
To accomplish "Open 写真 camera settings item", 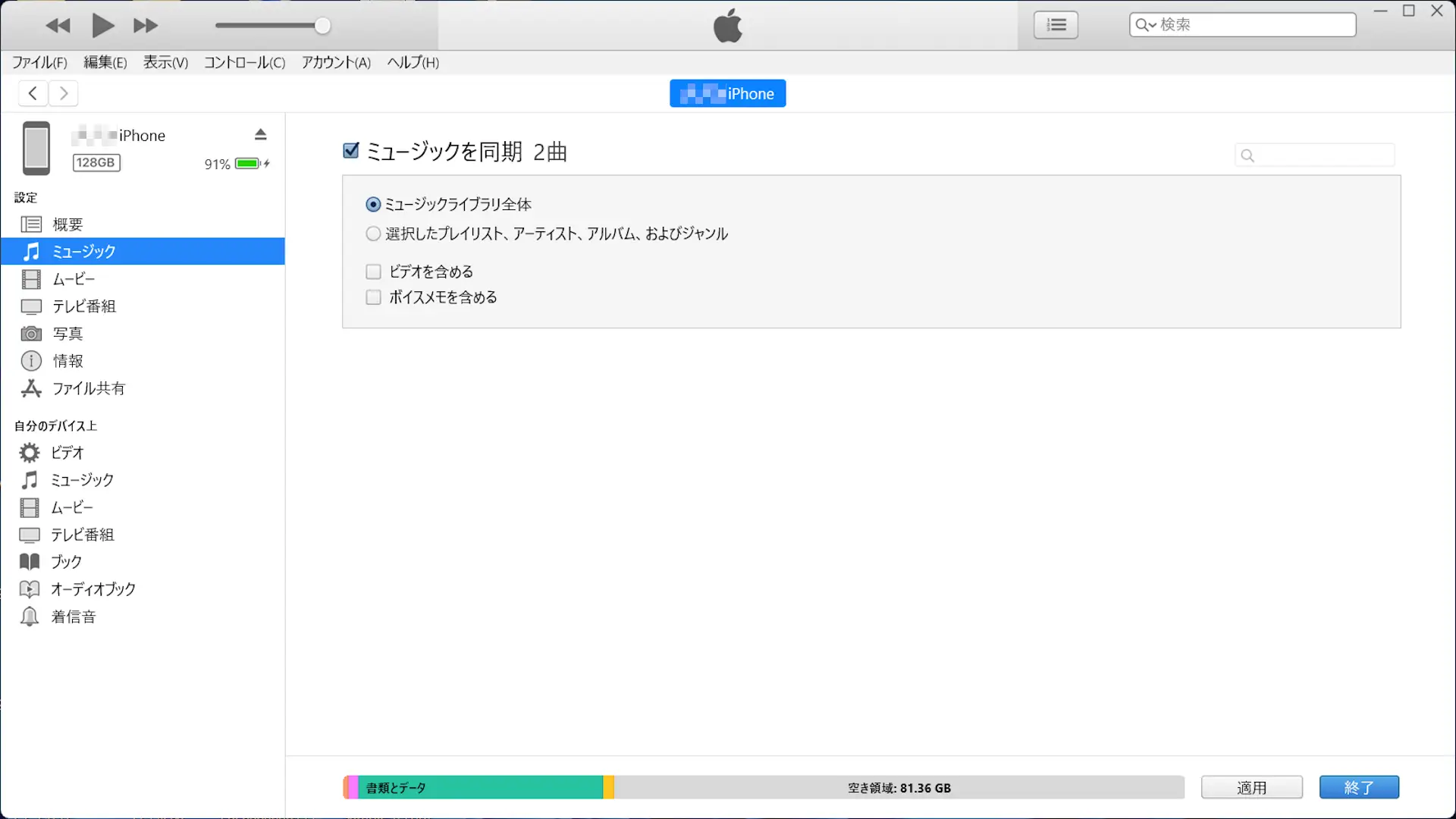I will (x=143, y=334).
